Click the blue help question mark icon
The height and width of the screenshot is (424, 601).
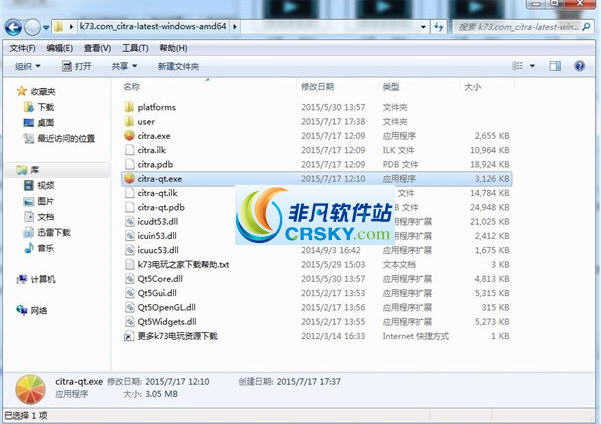(580, 66)
